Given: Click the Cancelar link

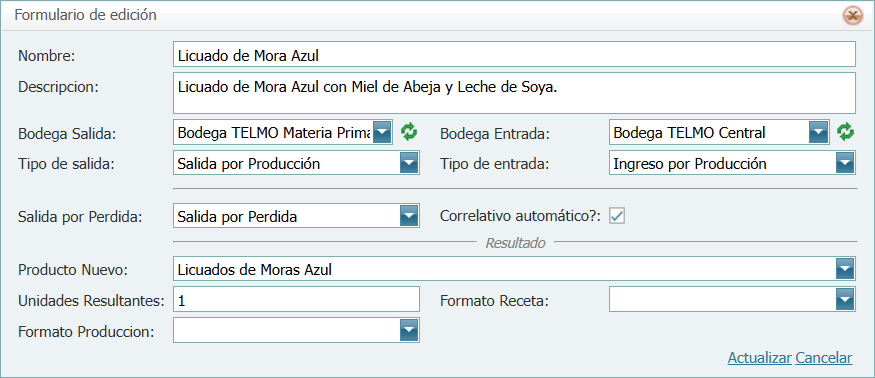Looking at the screenshot, I should tap(824, 358).
